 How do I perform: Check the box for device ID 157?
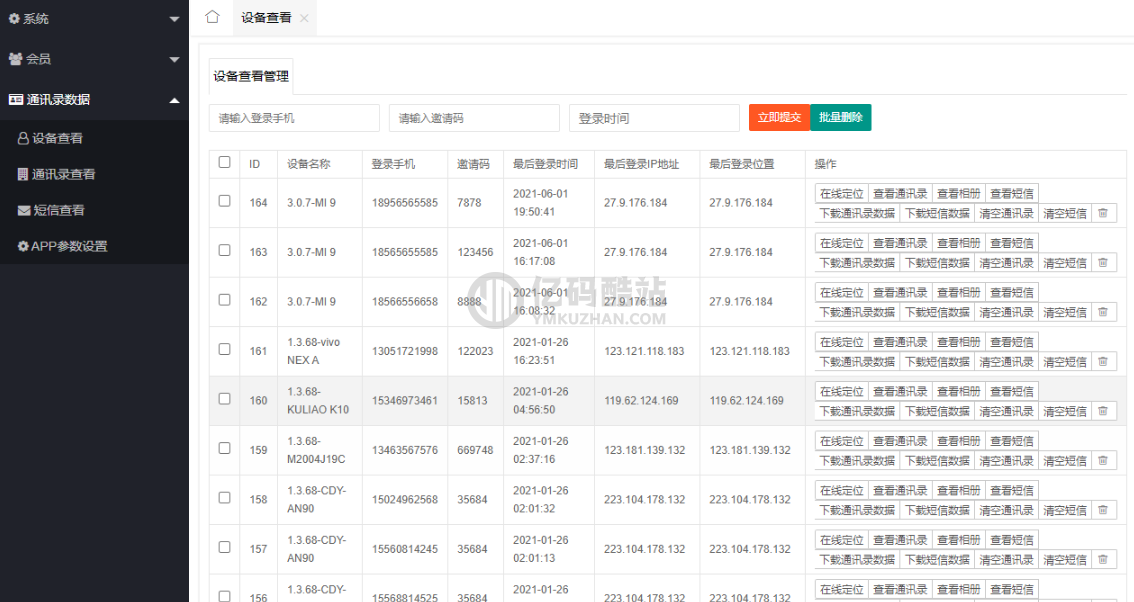(x=224, y=547)
